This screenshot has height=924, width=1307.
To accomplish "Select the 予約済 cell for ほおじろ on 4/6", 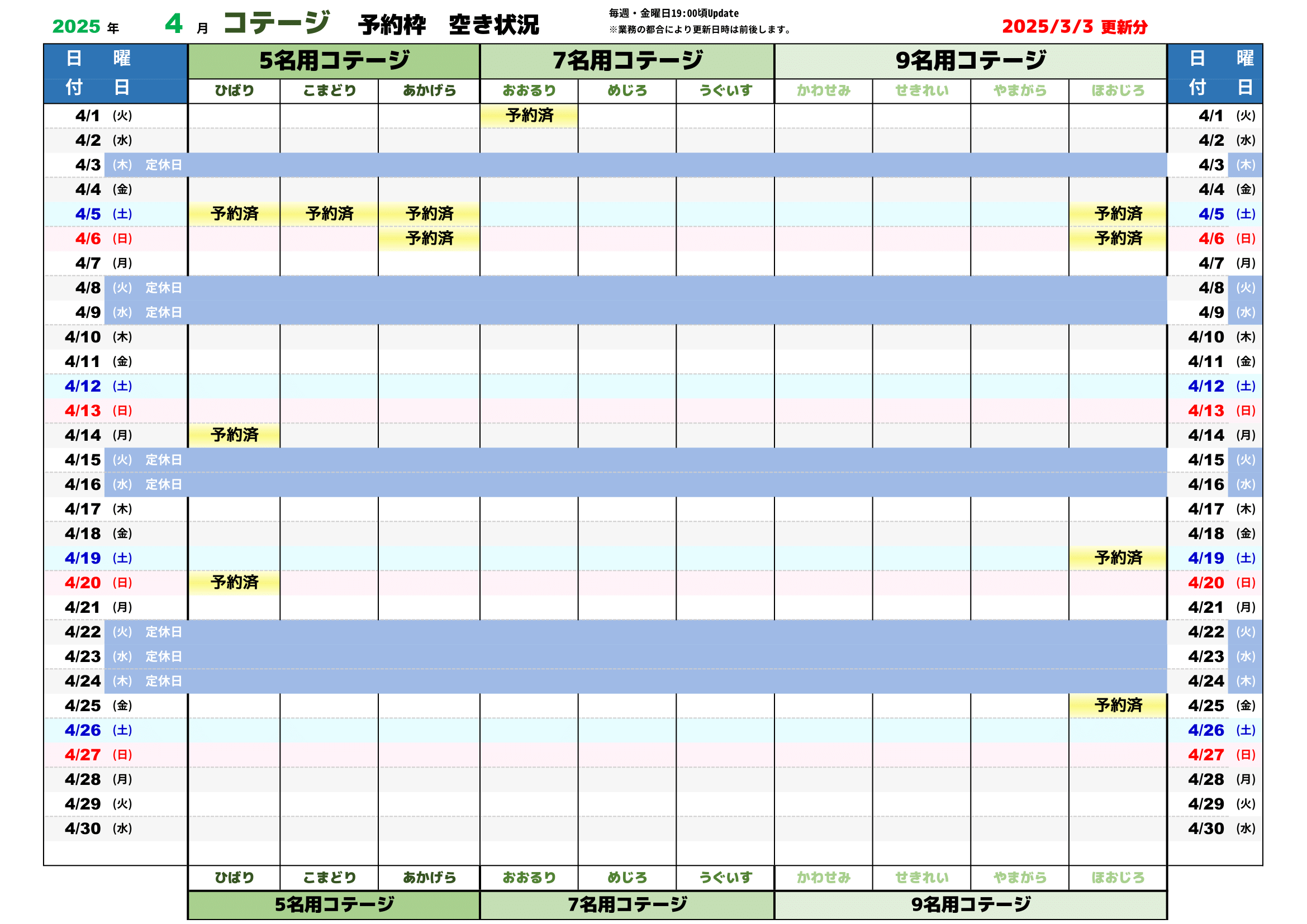I will (1118, 239).
